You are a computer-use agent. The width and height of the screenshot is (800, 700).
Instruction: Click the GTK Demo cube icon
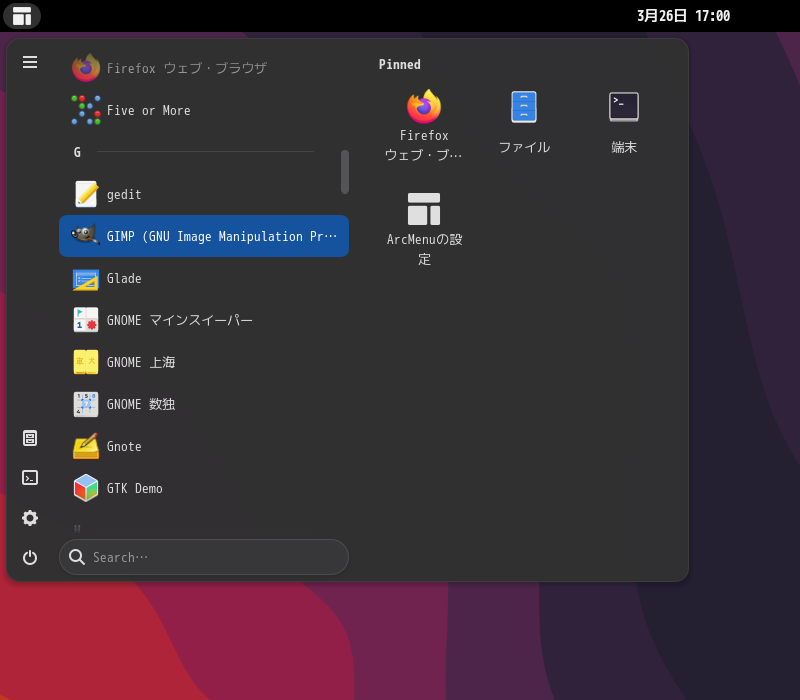tap(86, 488)
